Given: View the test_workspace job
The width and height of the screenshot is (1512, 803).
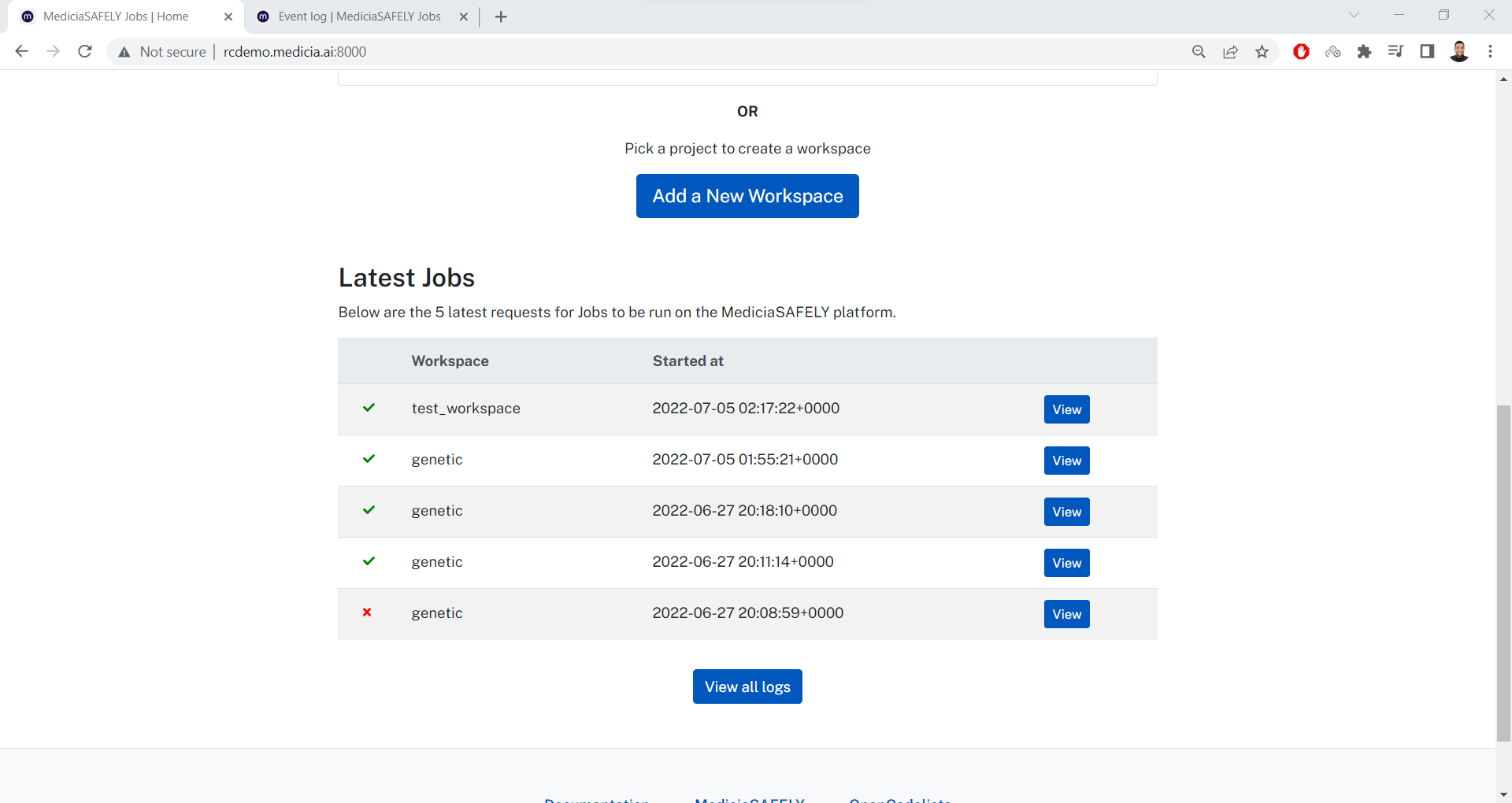Looking at the screenshot, I should [1066, 409].
